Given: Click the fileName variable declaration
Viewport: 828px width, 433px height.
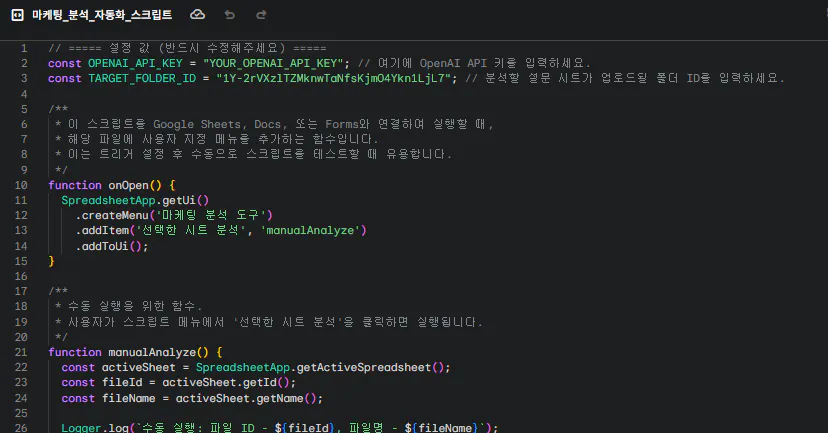Looking at the screenshot, I should tap(128, 398).
